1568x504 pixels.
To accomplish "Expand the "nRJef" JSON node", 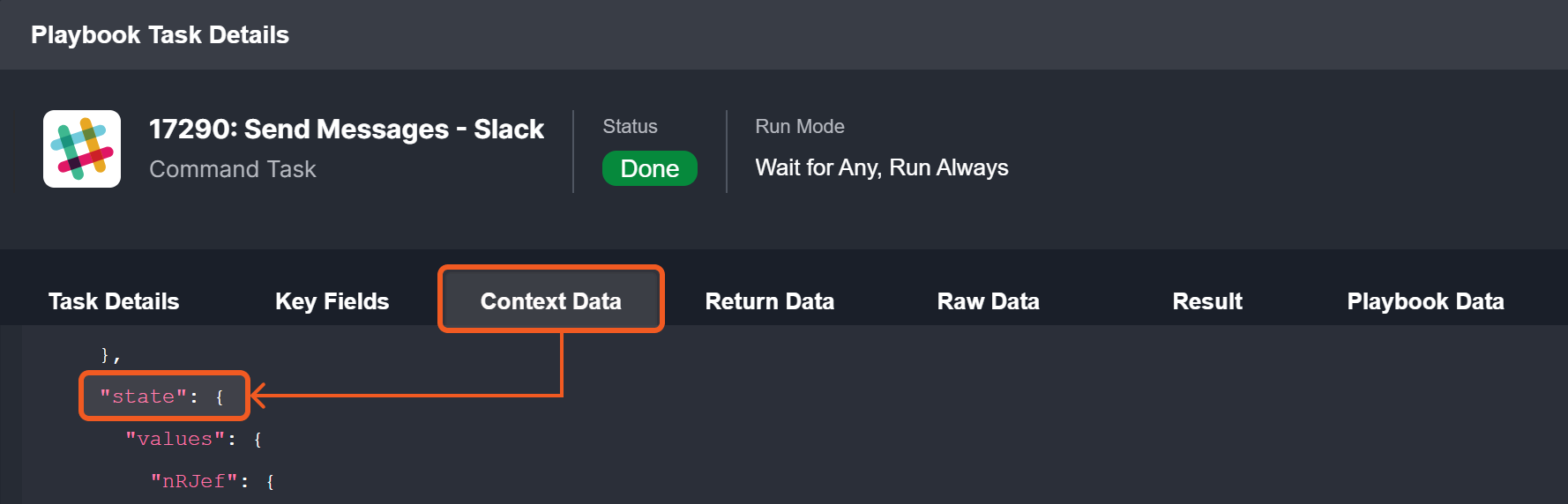I will 212,481.
